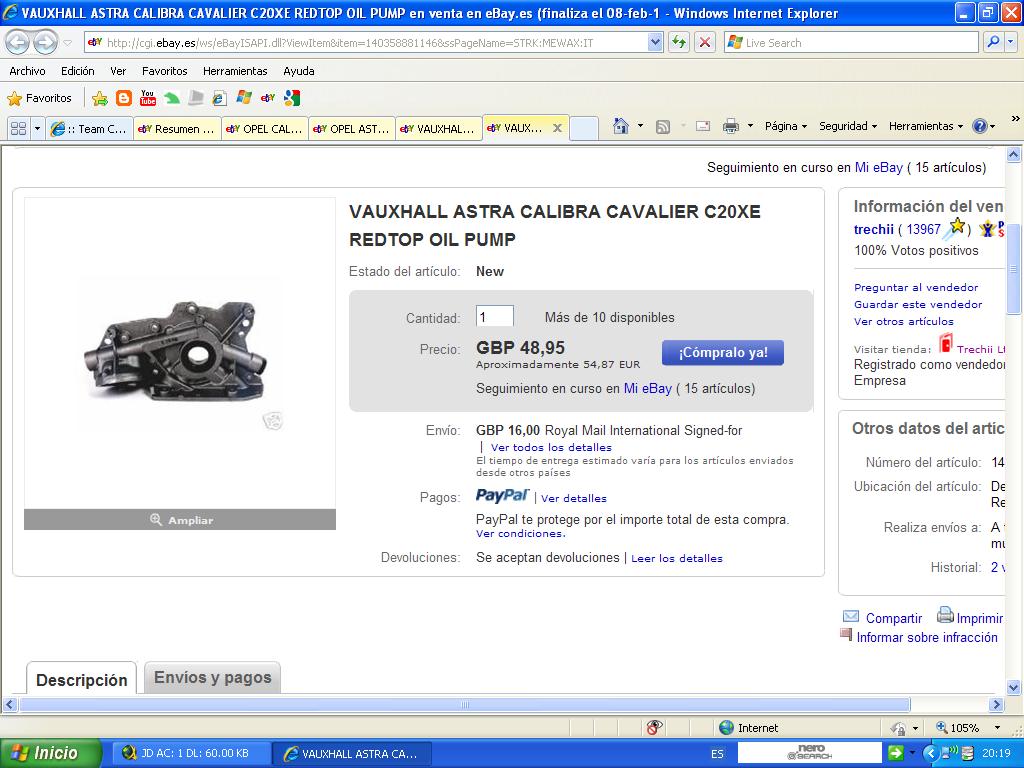Viewport: 1024px width, 768px height.
Task: Open 'Ver todos los detalles' shipping link
Action: [x=551, y=447]
